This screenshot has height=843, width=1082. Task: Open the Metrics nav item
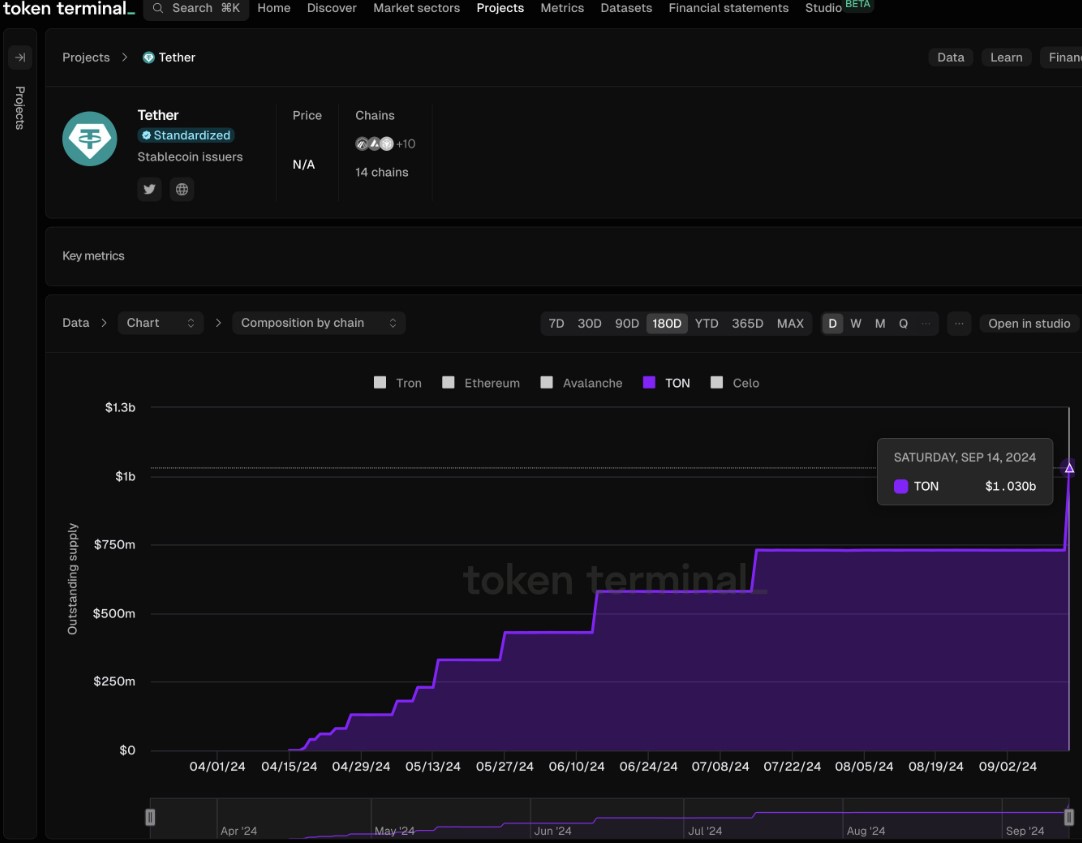coord(562,8)
